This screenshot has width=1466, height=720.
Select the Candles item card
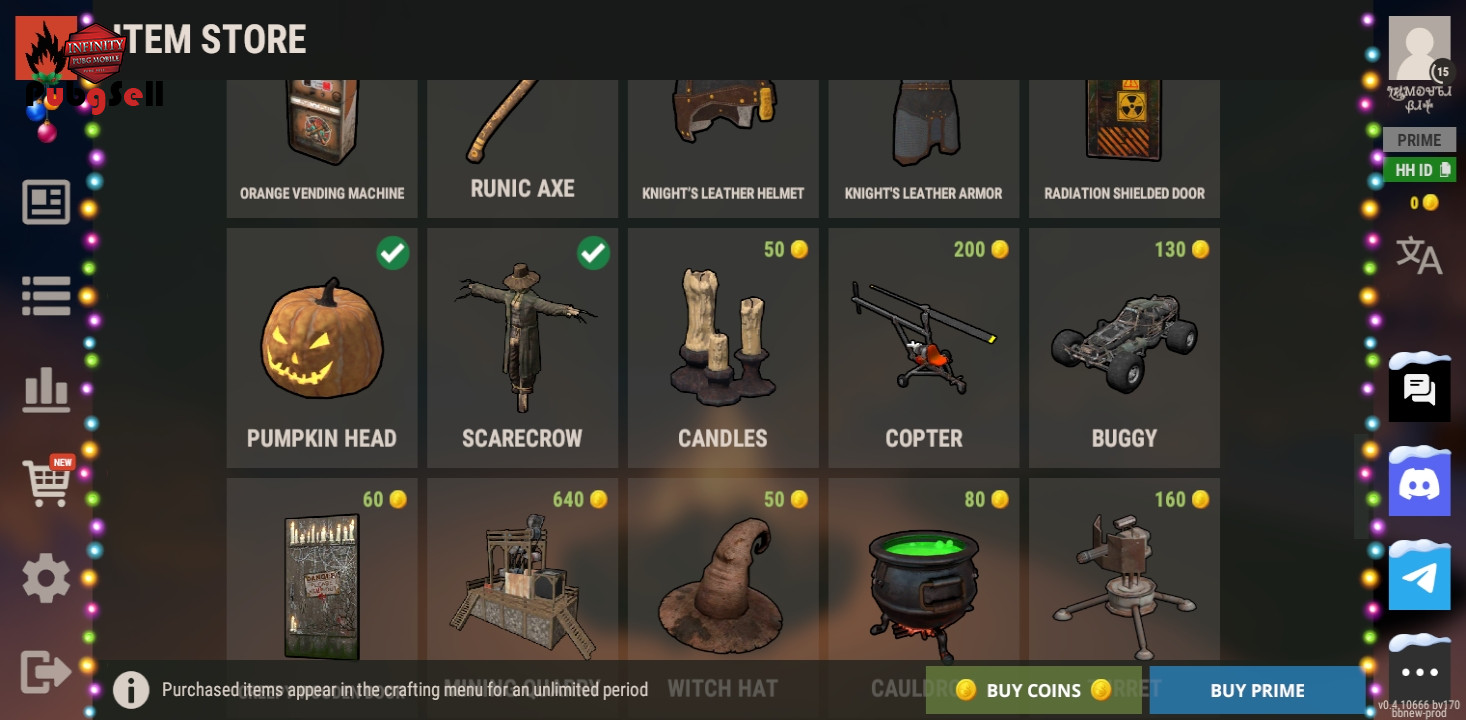(x=723, y=348)
